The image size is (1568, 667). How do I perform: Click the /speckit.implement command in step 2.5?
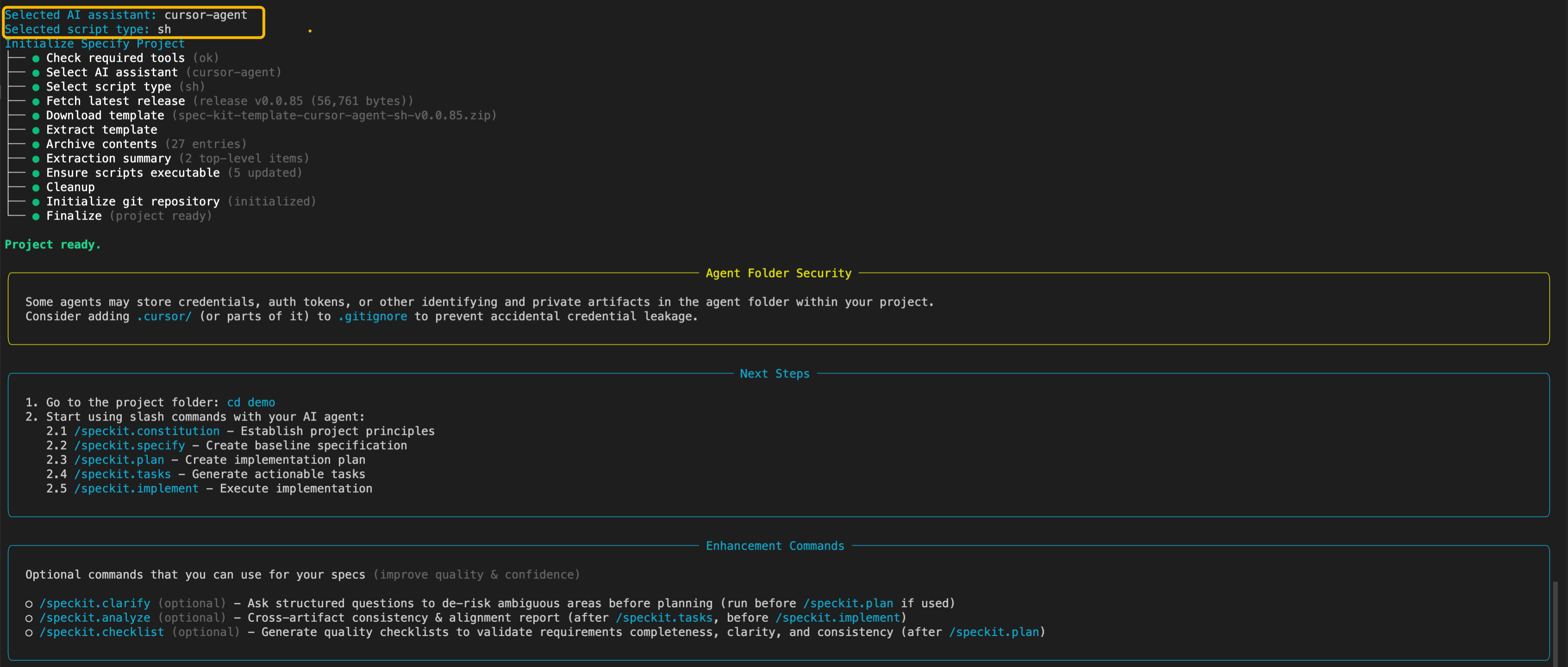pos(136,489)
